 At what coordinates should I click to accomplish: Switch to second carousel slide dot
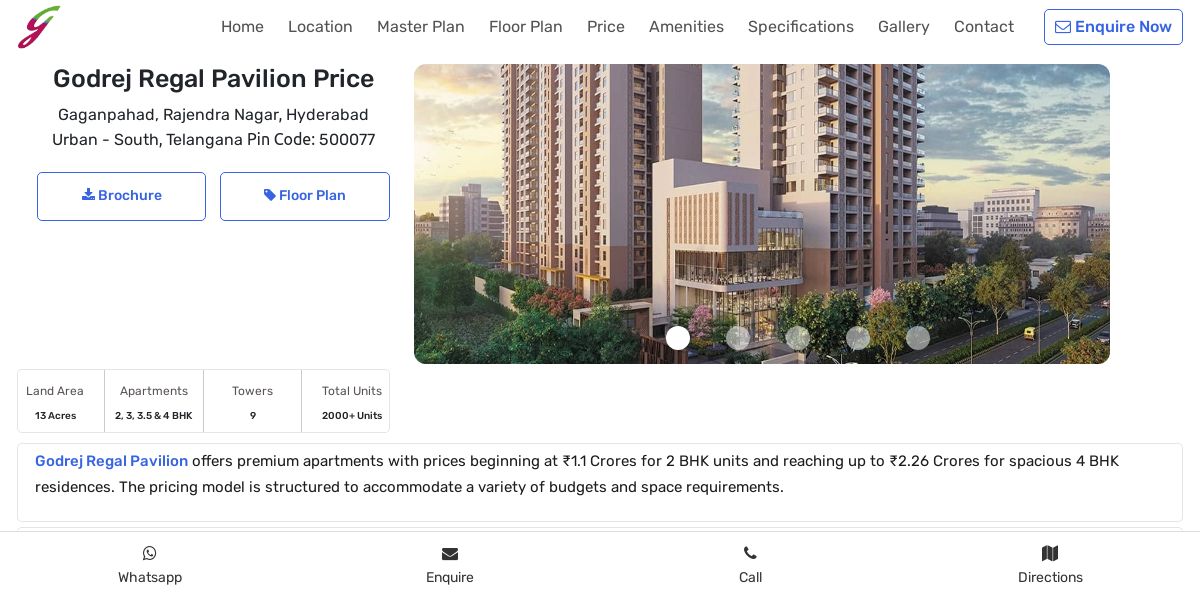coord(738,338)
